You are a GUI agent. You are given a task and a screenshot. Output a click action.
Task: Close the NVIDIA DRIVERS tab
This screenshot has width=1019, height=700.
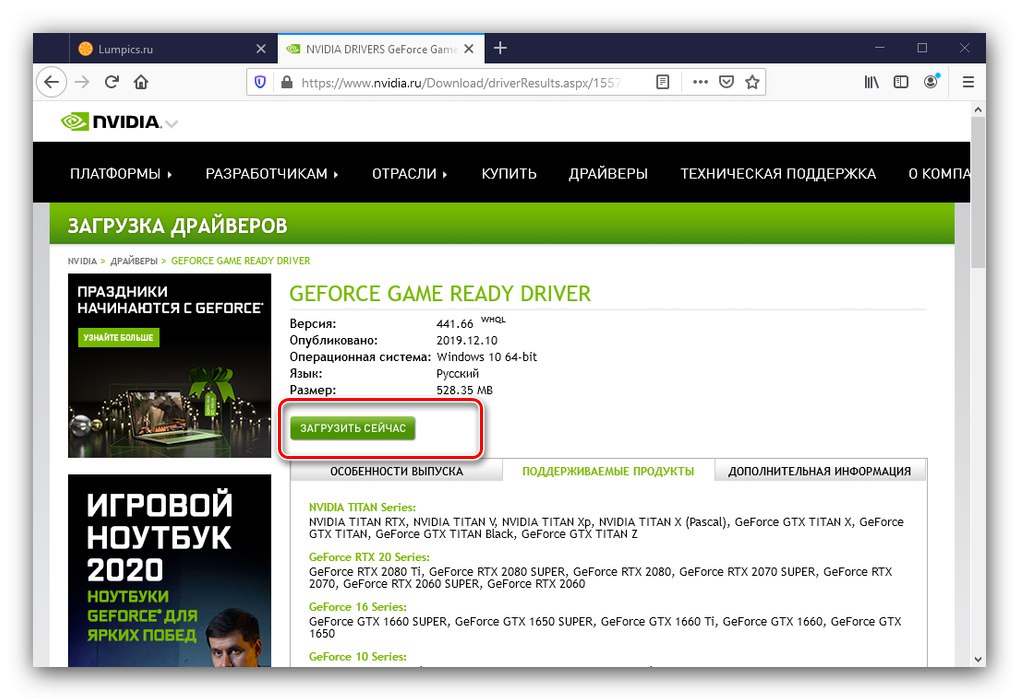pyautogui.click(x=469, y=49)
